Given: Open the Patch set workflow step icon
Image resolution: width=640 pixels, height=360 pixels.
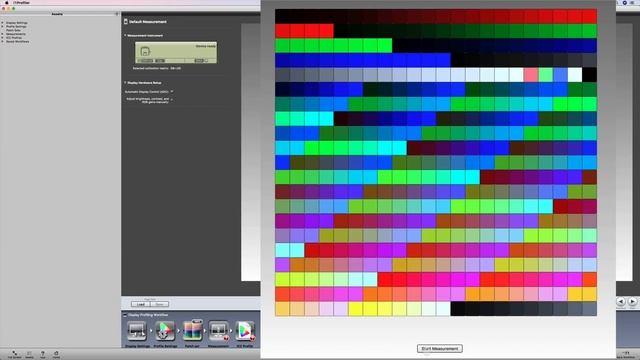Looking at the screenshot, I should click(192, 331).
